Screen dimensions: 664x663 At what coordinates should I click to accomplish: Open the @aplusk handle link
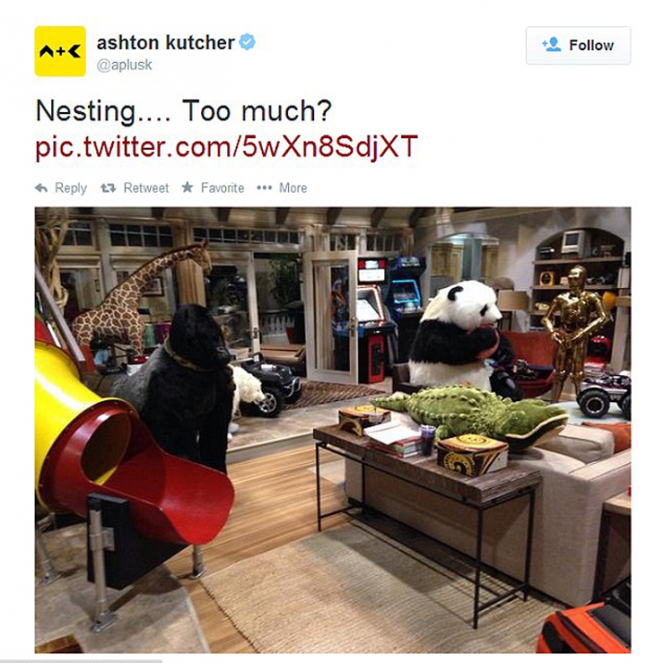click(x=124, y=65)
